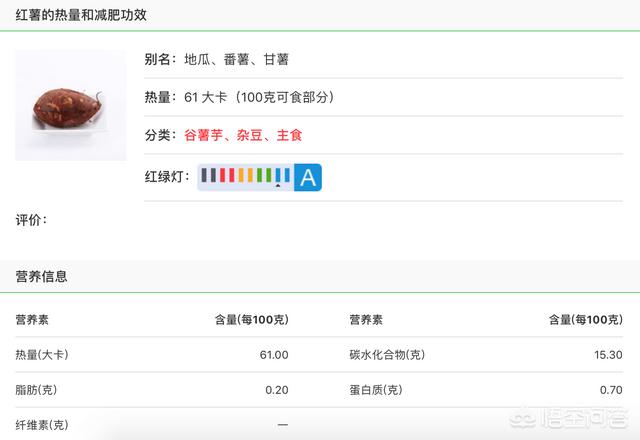
Task: Click the 纤维素(克) nutrient row label
Action: point(41,425)
